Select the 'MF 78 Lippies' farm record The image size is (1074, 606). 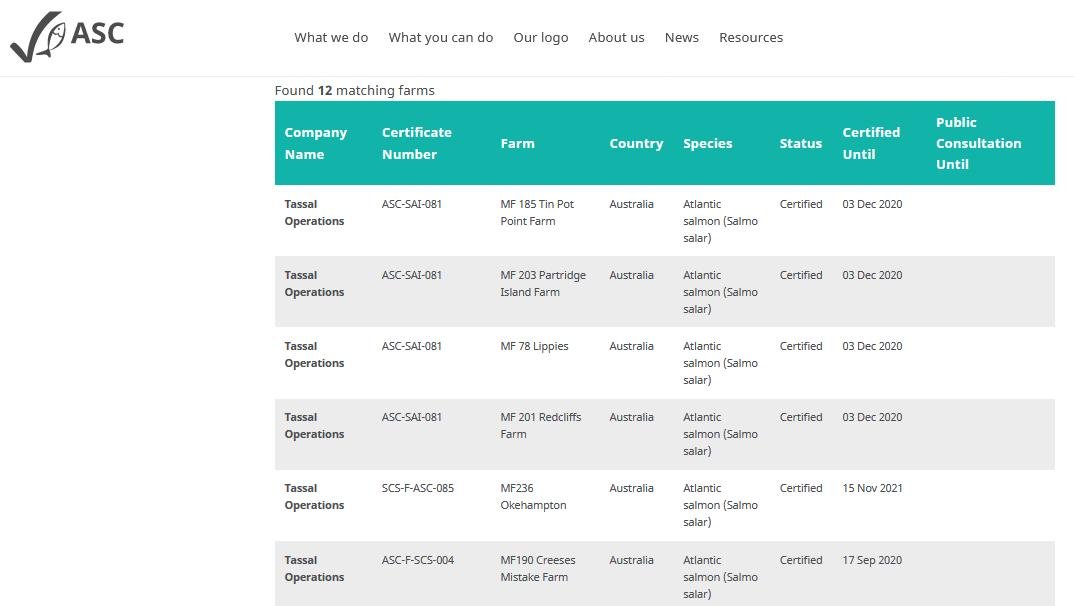(x=534, y=346)
